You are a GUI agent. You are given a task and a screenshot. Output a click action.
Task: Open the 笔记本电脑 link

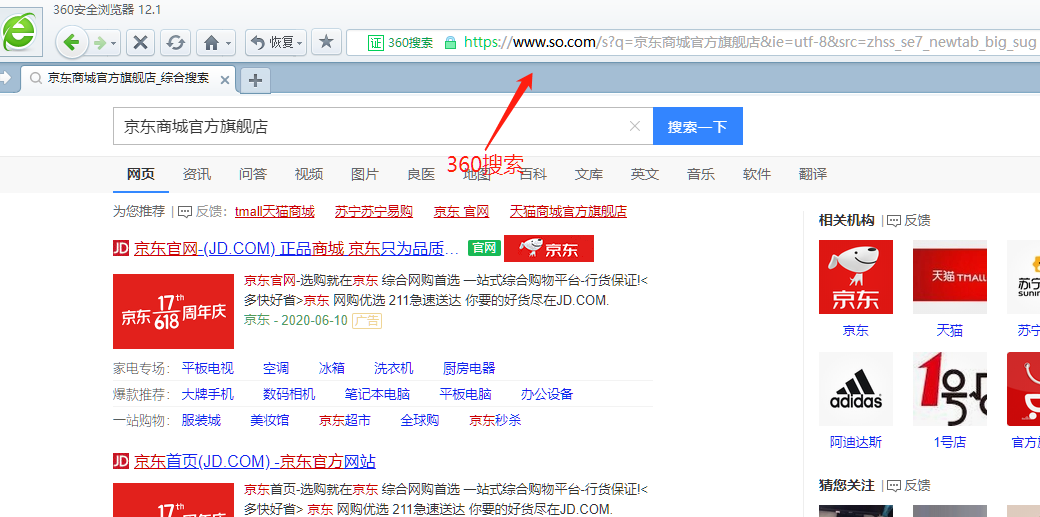[377, 394]
